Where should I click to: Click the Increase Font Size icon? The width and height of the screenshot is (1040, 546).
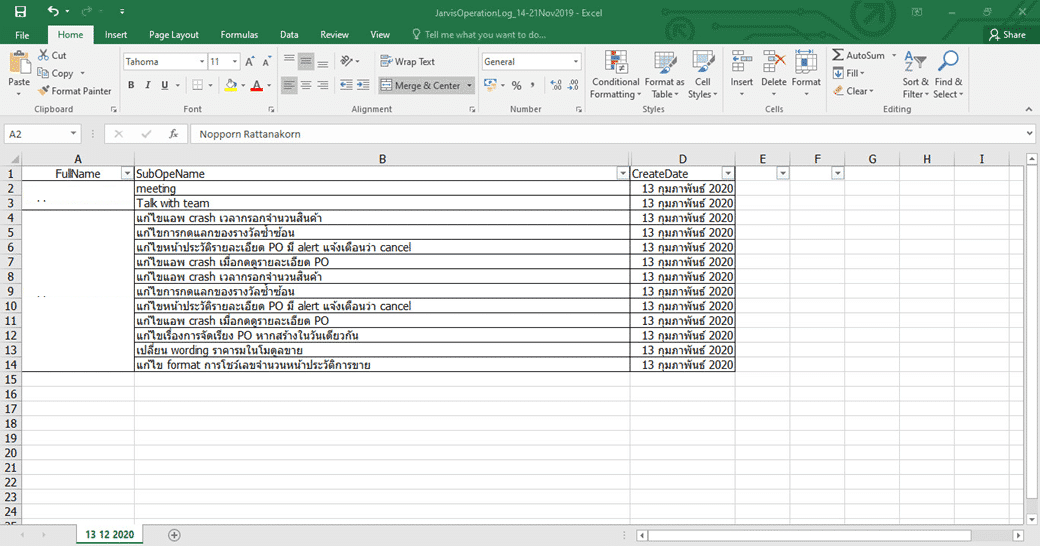click(x=250, y=62)
